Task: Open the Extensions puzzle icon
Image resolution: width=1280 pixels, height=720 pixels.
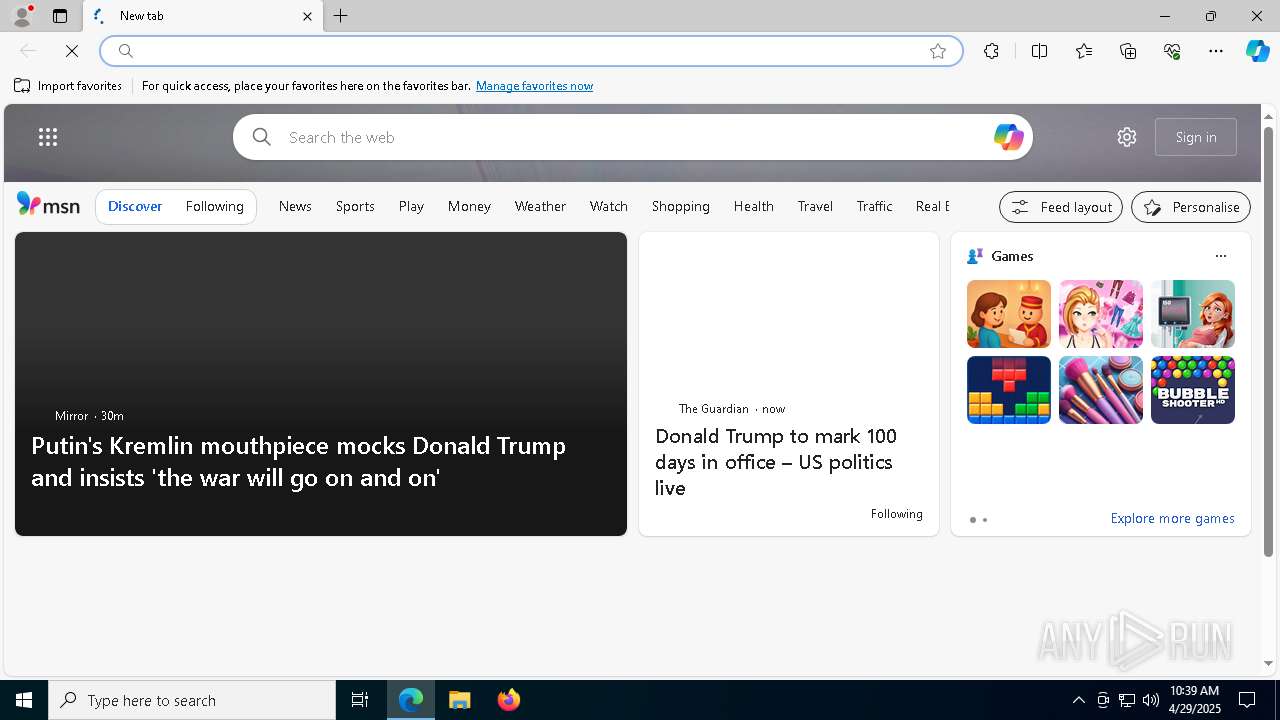Action: [x=991, y=51]
